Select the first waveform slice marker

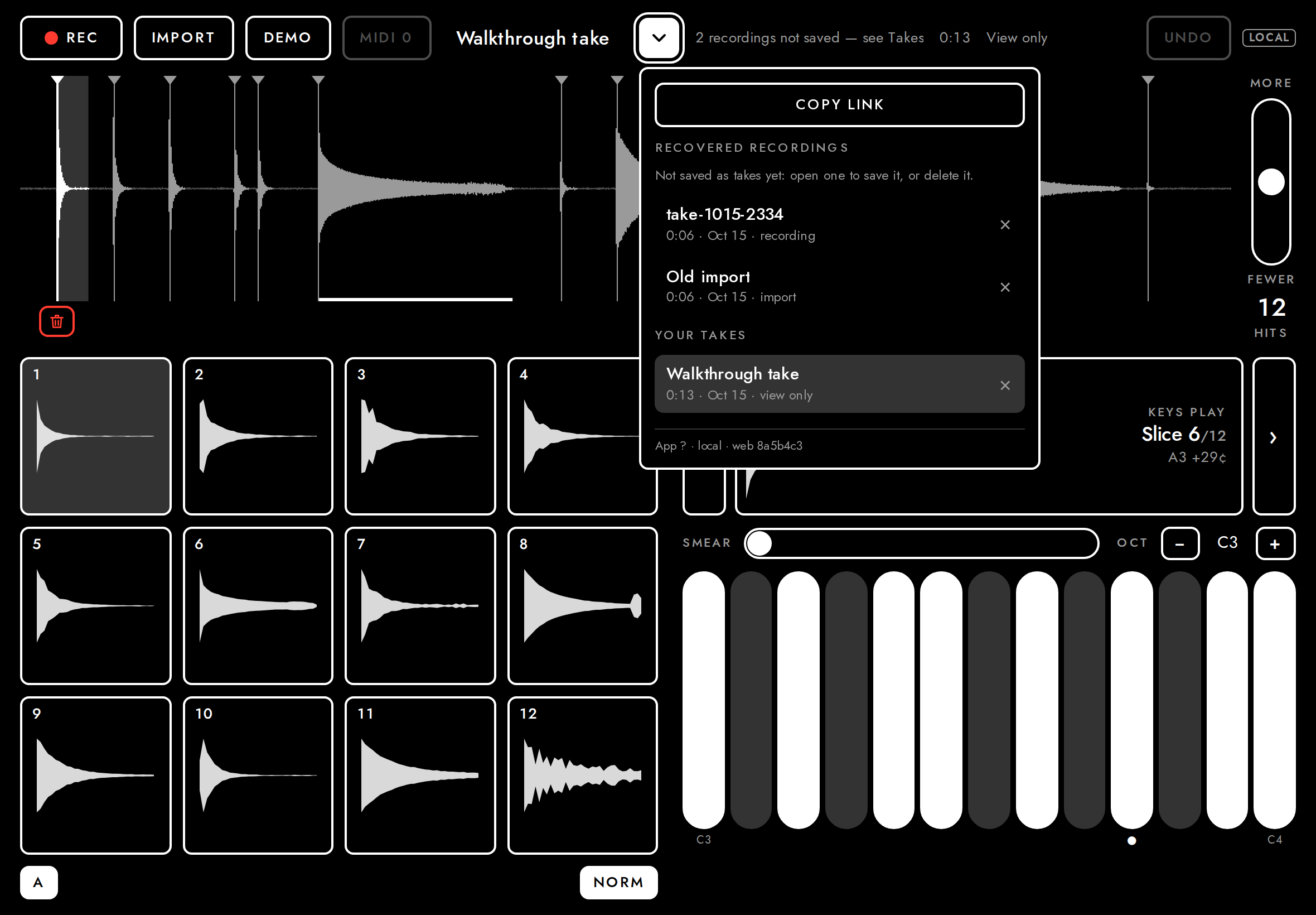pyautogui.click(x=57, y=80)
